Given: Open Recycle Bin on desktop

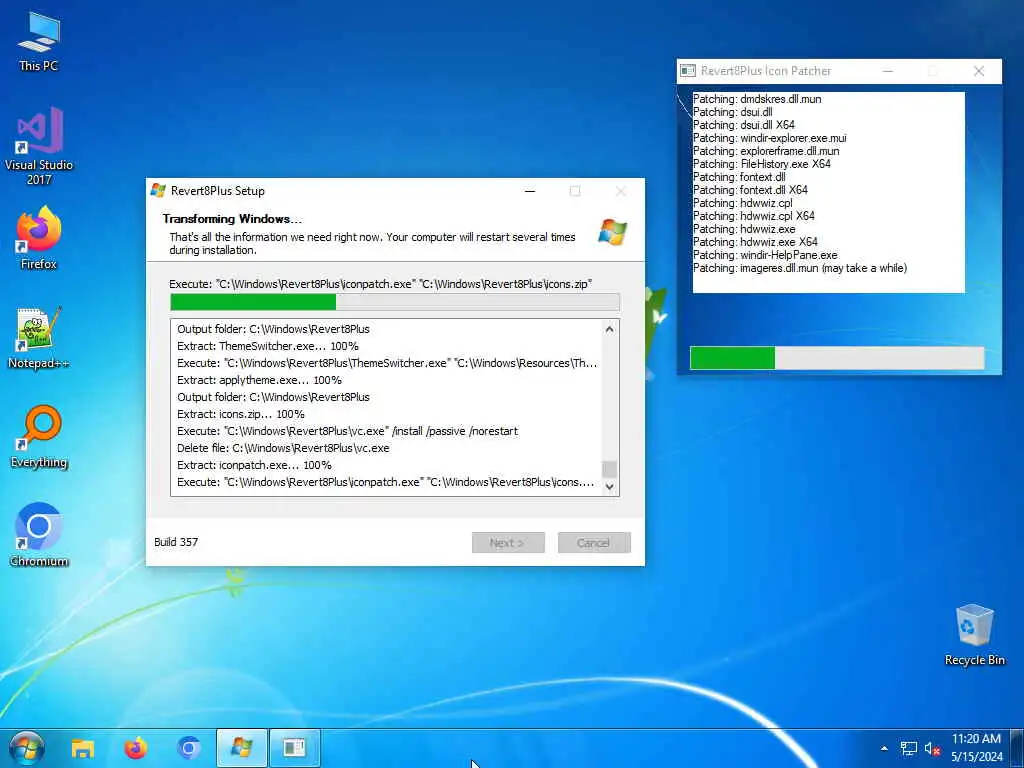Looking at the screenshot, I should (974, 635).
